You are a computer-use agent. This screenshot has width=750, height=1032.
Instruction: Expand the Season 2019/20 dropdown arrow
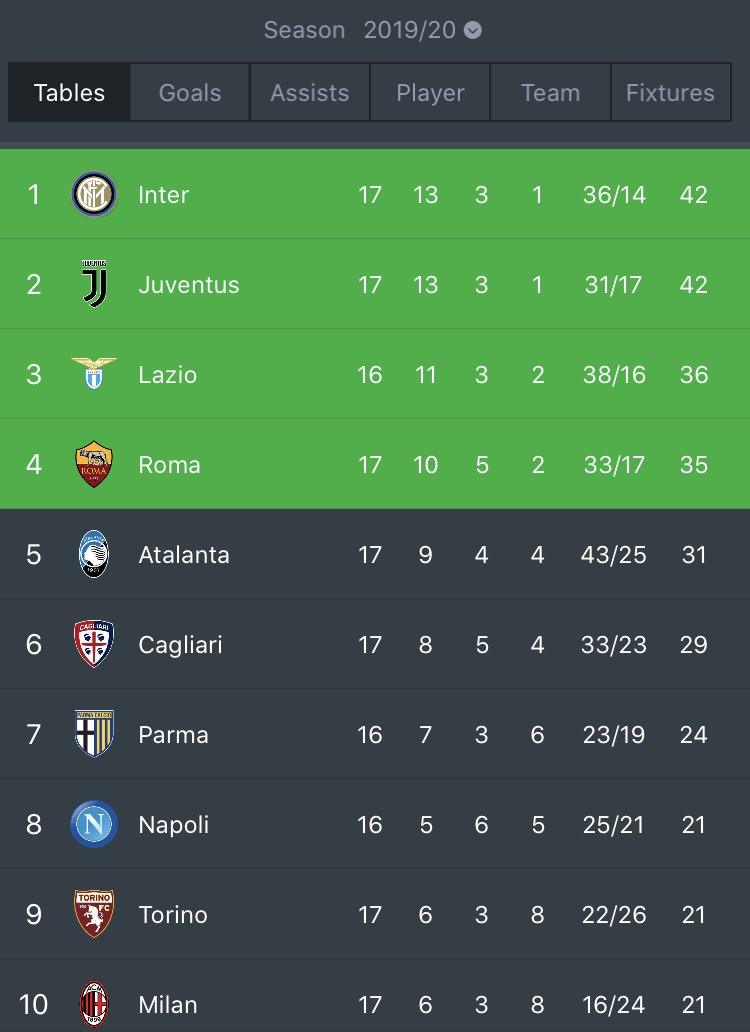click(473, 30)
